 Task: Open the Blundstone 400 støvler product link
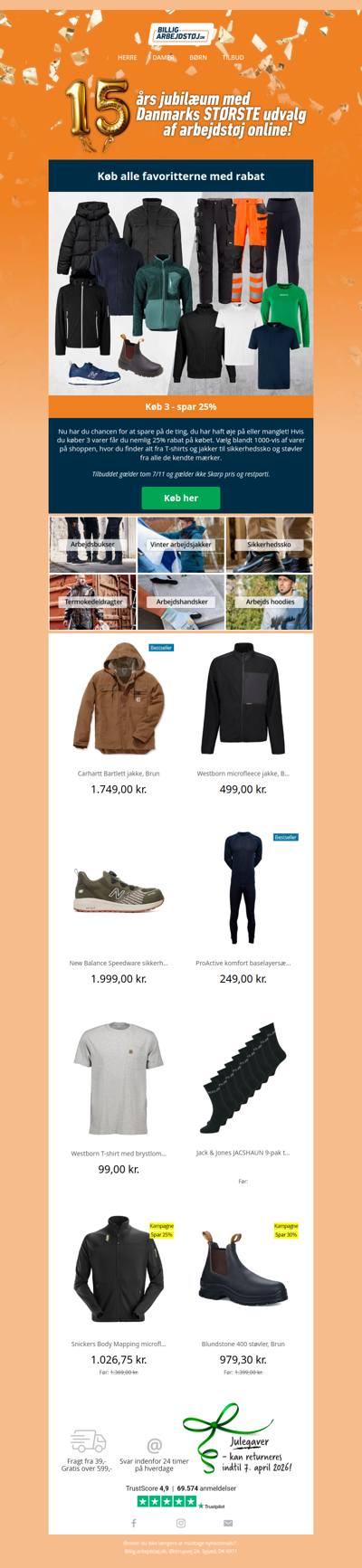tap(243, 1344)
